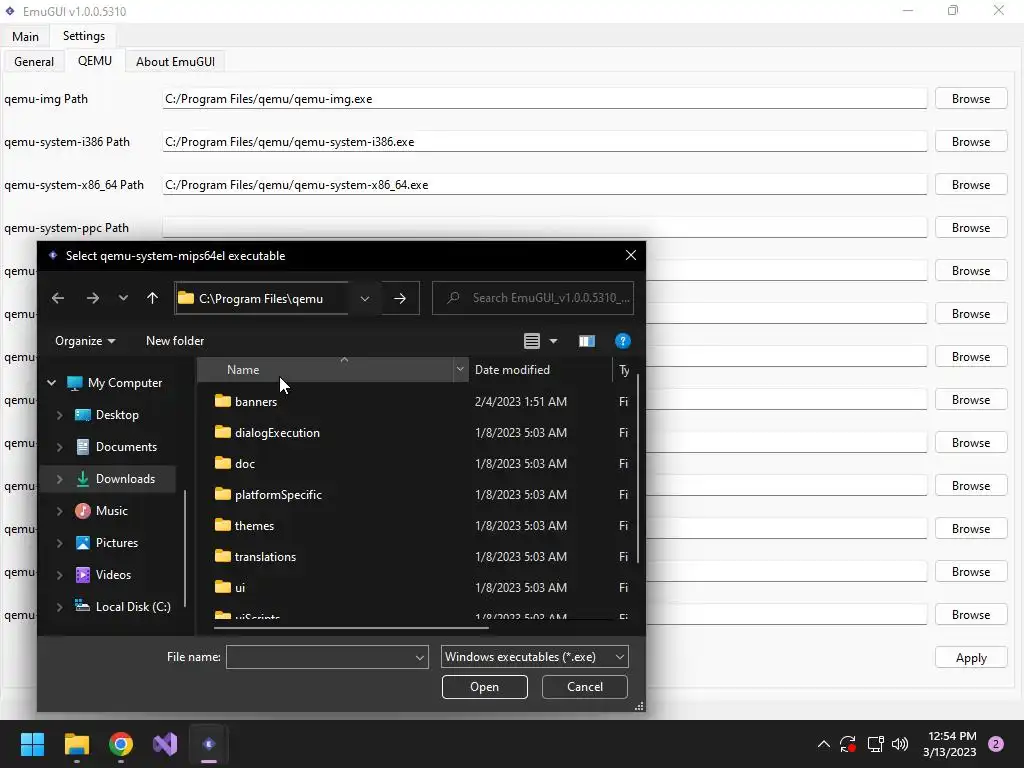Open the QEMU settings tab
The height and width of the screenshot is (768, 1024).
coord(95,61)
